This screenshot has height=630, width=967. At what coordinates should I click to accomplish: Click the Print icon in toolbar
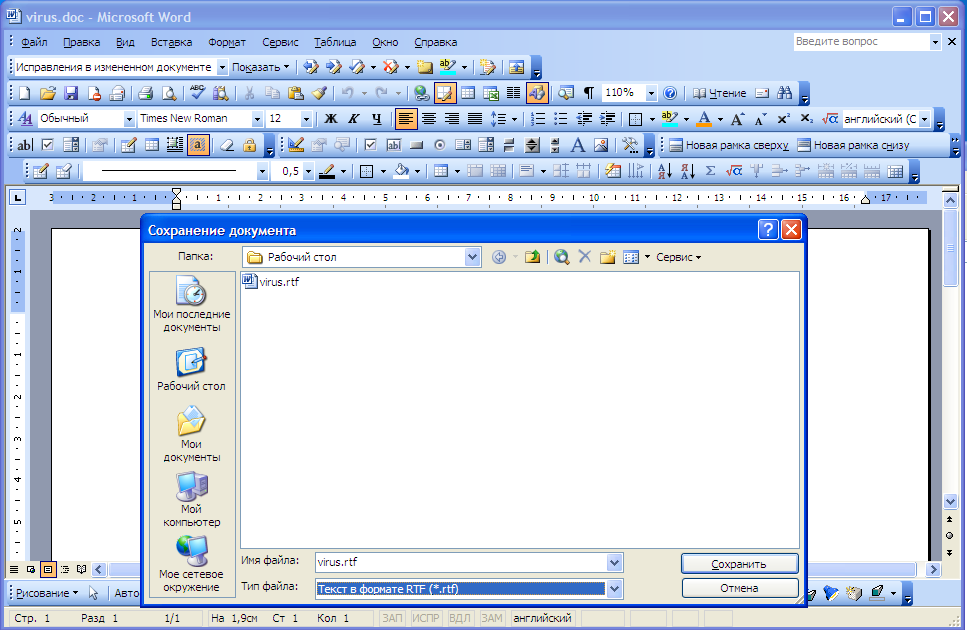[x=145, y=93]
